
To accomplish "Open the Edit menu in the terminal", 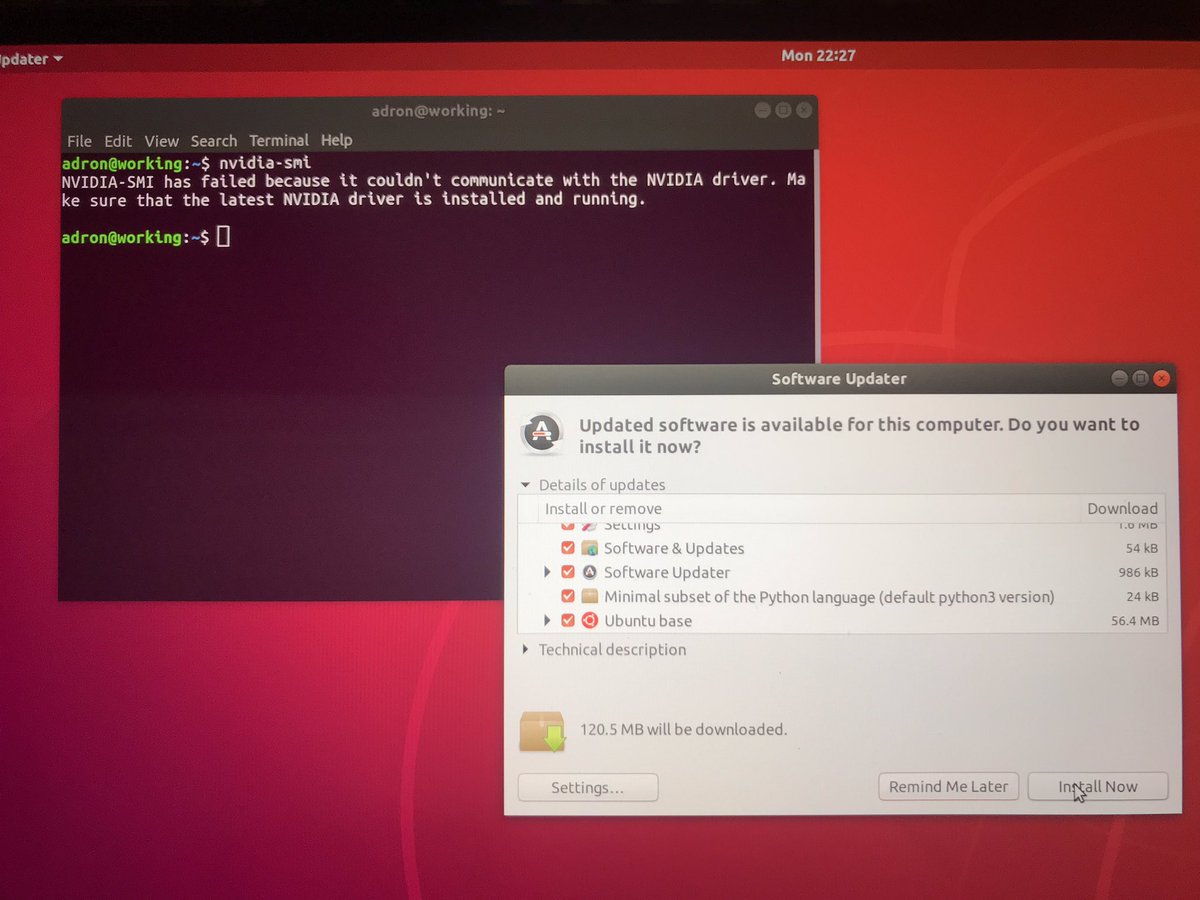I will pyautogui.click(x=118, y=141).
